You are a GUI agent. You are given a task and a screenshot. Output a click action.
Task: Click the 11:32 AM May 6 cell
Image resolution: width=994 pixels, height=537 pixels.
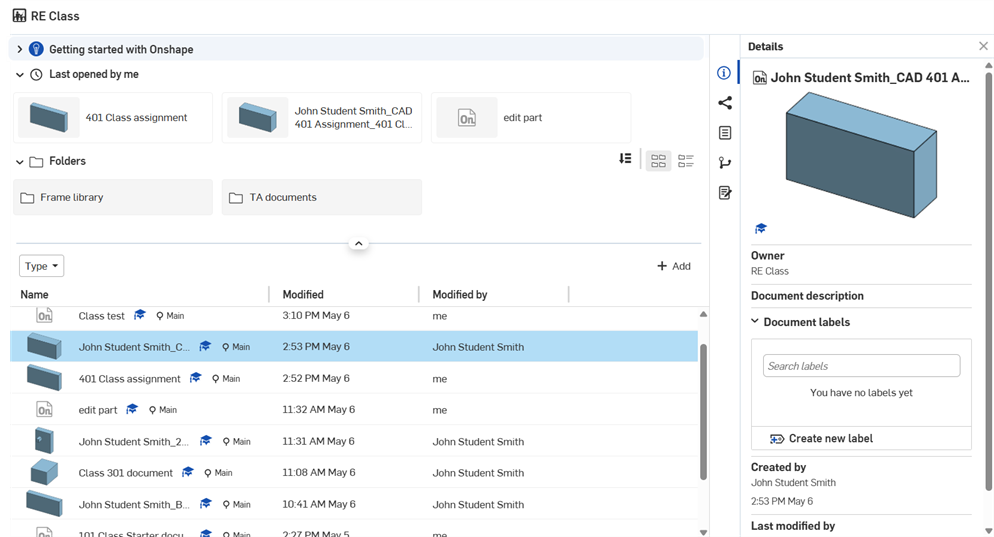318,410
